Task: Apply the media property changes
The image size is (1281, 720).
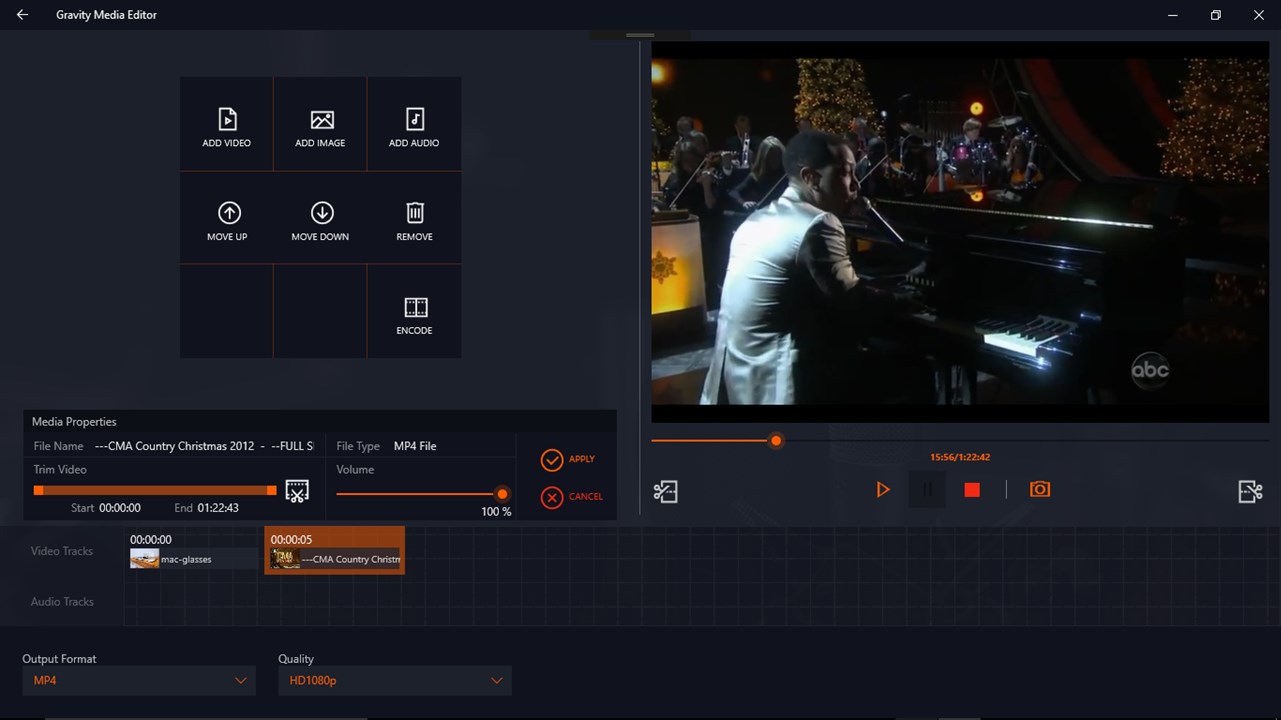Action: coord(568,459)
